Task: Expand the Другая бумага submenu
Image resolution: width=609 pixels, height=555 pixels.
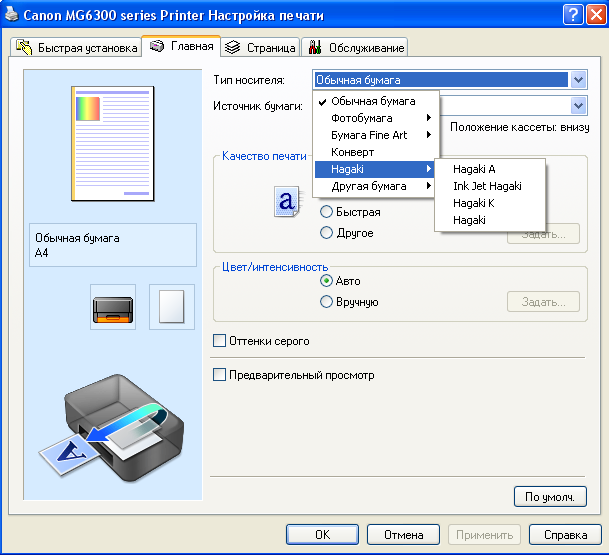Action: [x=375, y=186]
